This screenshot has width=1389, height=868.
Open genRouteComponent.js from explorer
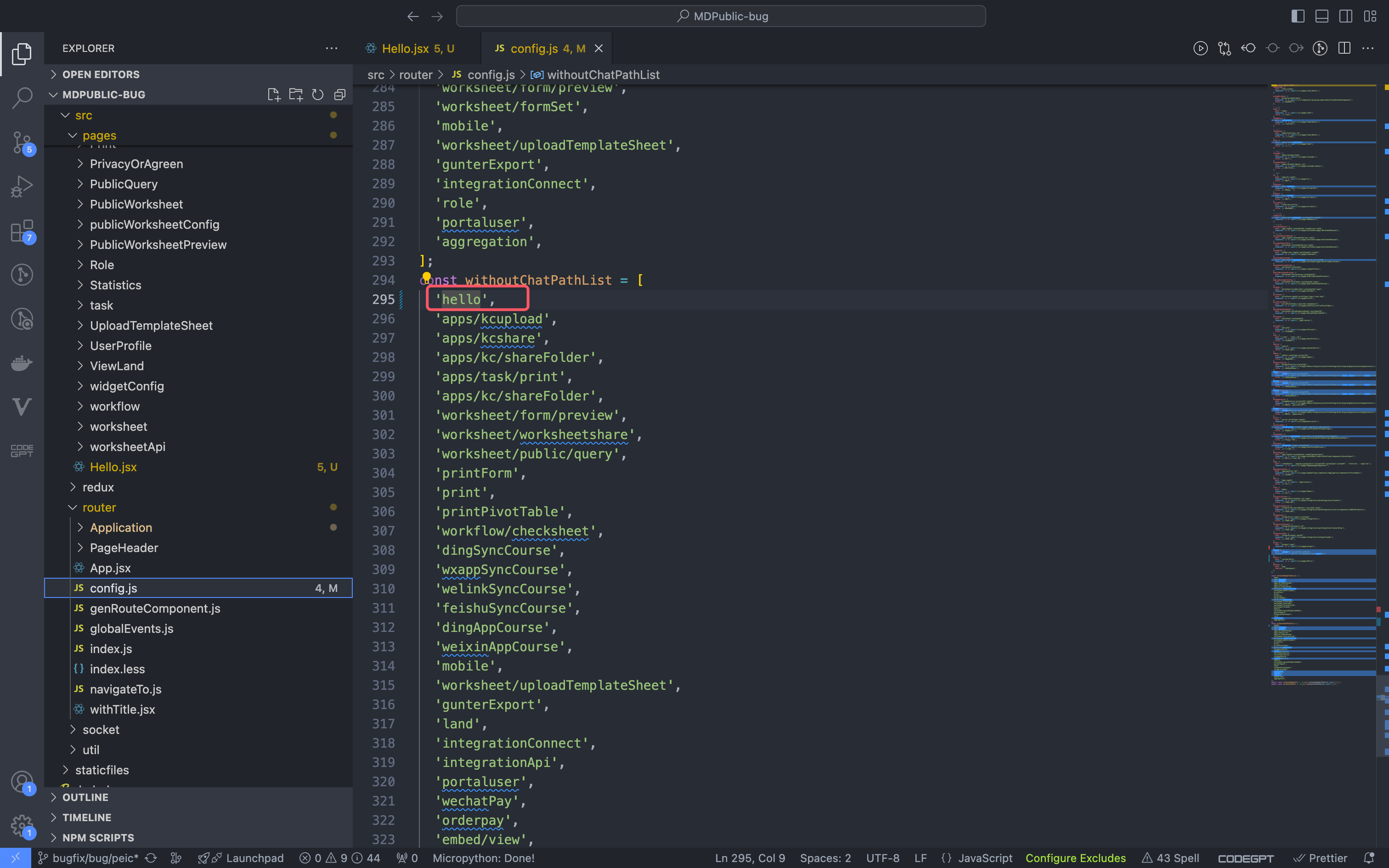click(x=198, y=609)
